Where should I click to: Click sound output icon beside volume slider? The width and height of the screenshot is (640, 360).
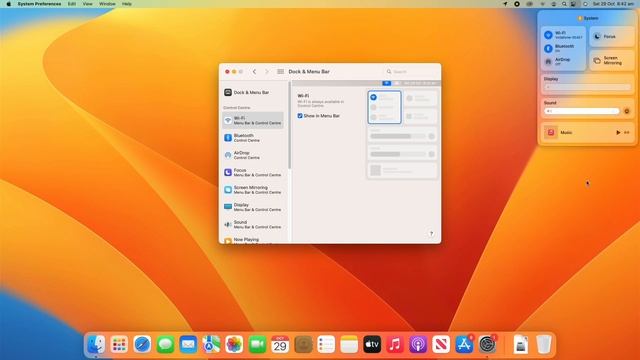[x=627, y=111]
